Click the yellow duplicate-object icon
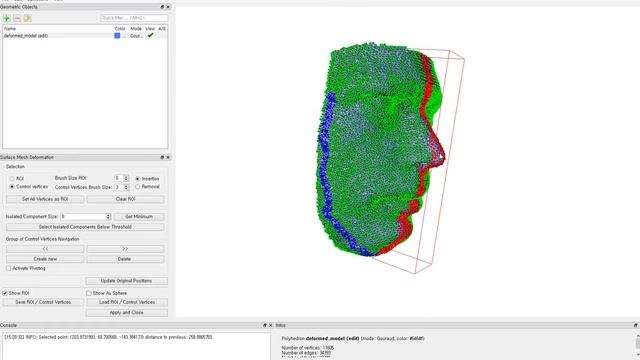This screenshot has width=640, height=360. (27, 18)
